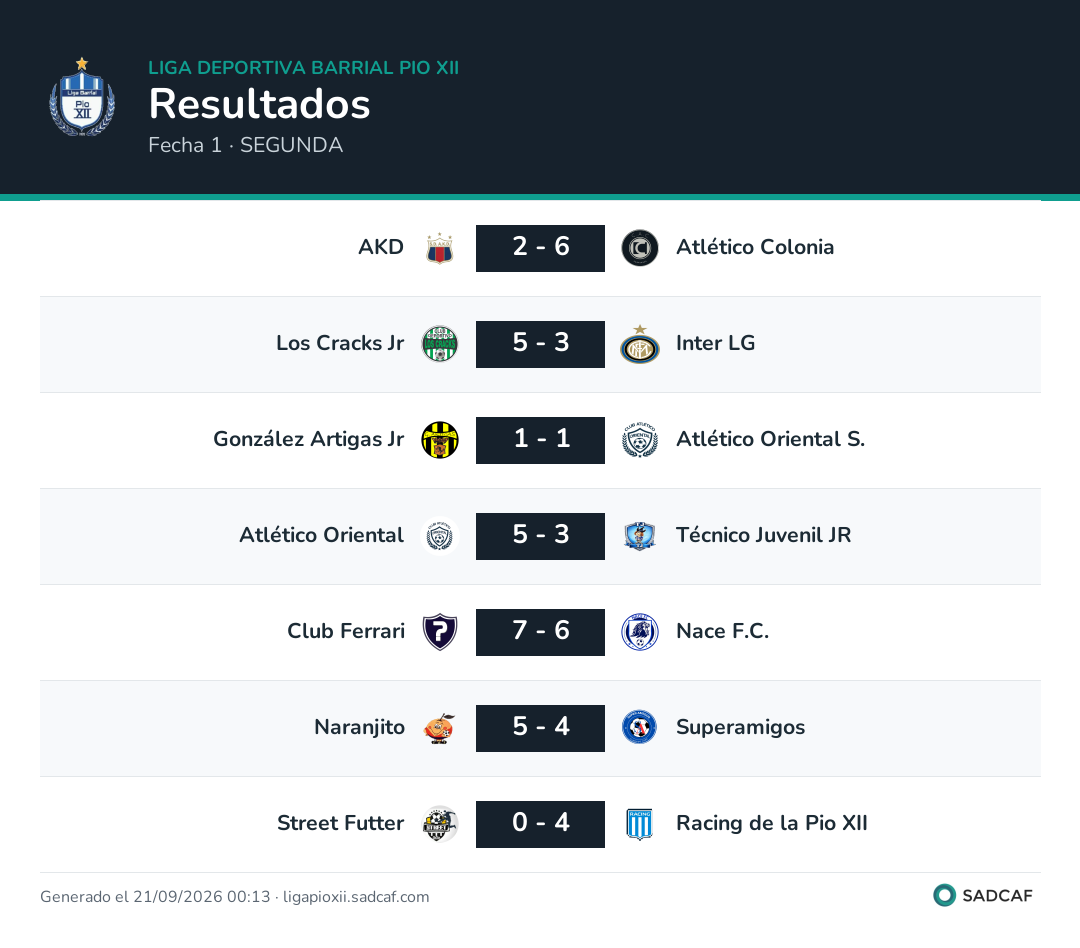
Task: Click the LIGA DEPORTIVA BARRIAL PIO XII heading
Action: coord(304,68)
